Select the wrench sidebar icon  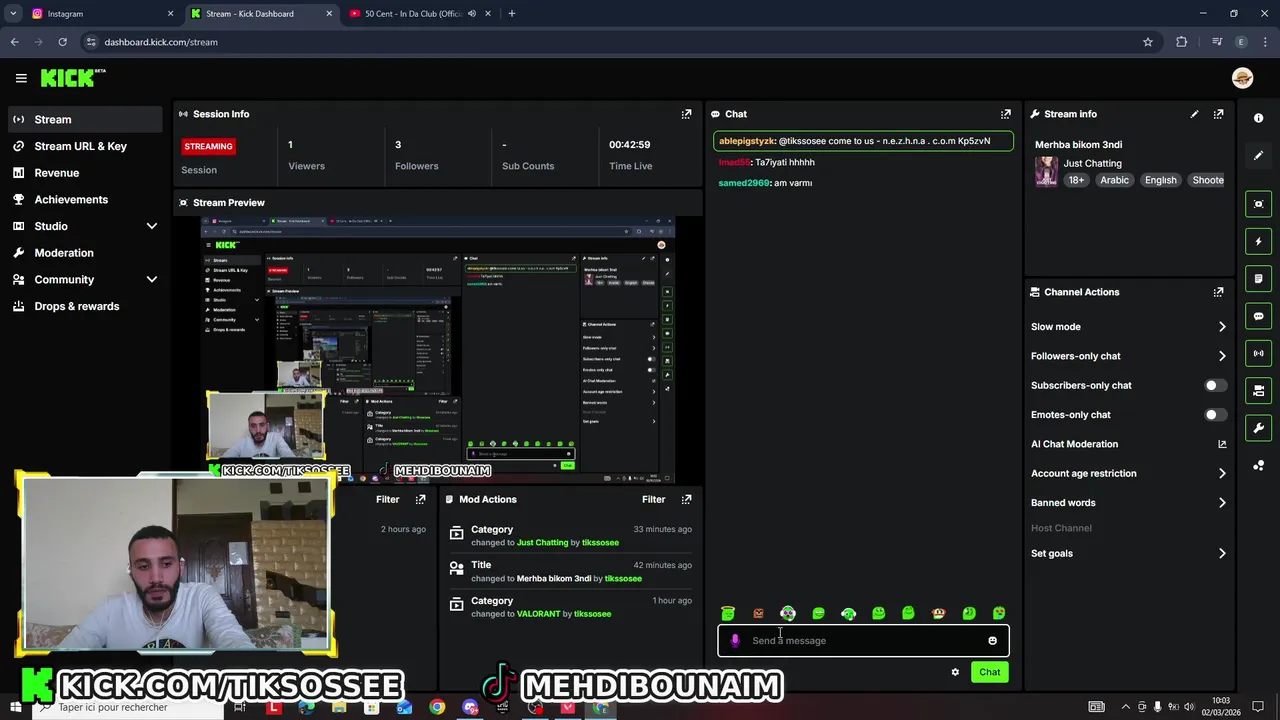tap(1258, 428)
